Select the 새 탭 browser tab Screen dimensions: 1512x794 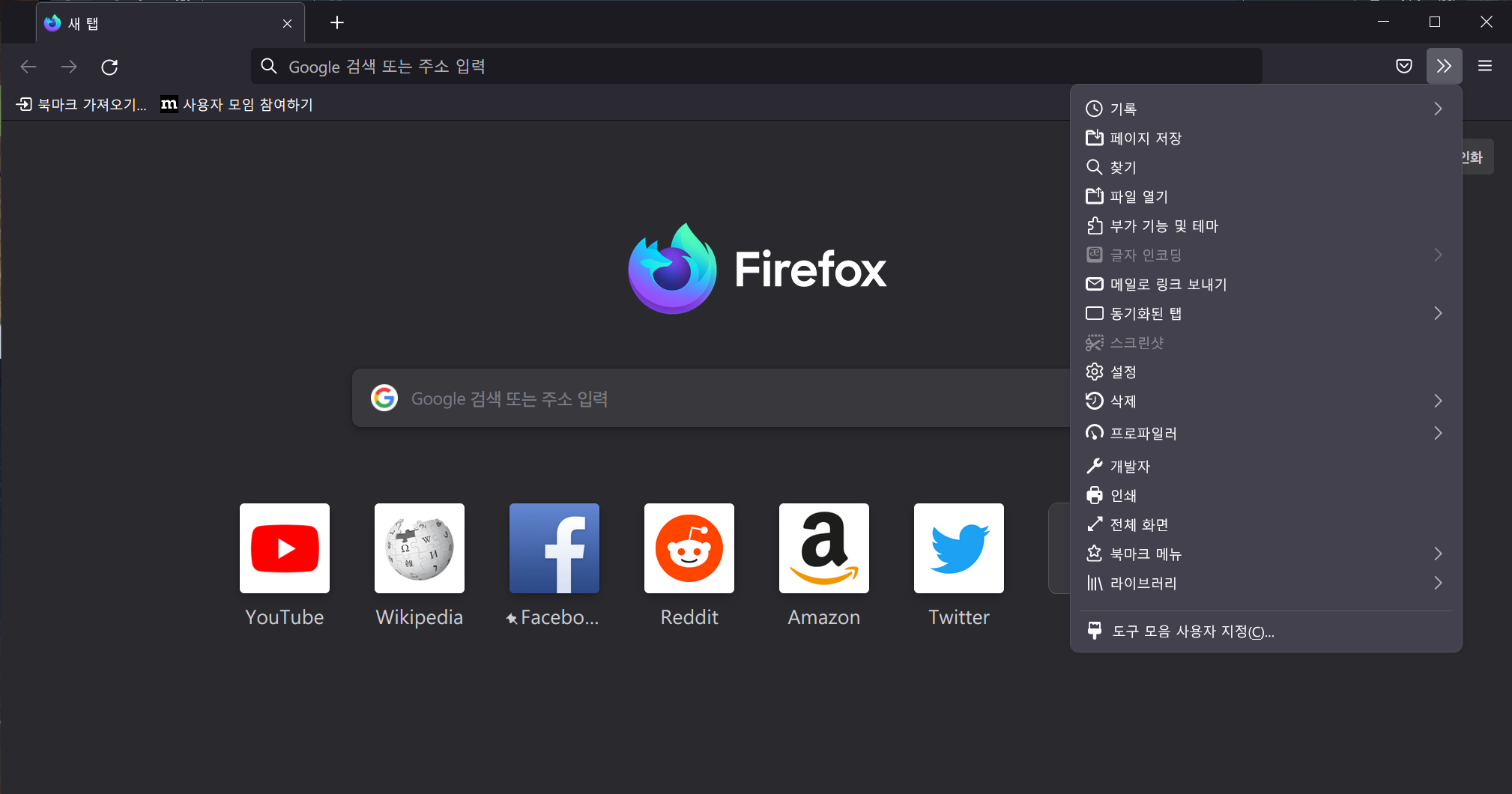point(171,23)
